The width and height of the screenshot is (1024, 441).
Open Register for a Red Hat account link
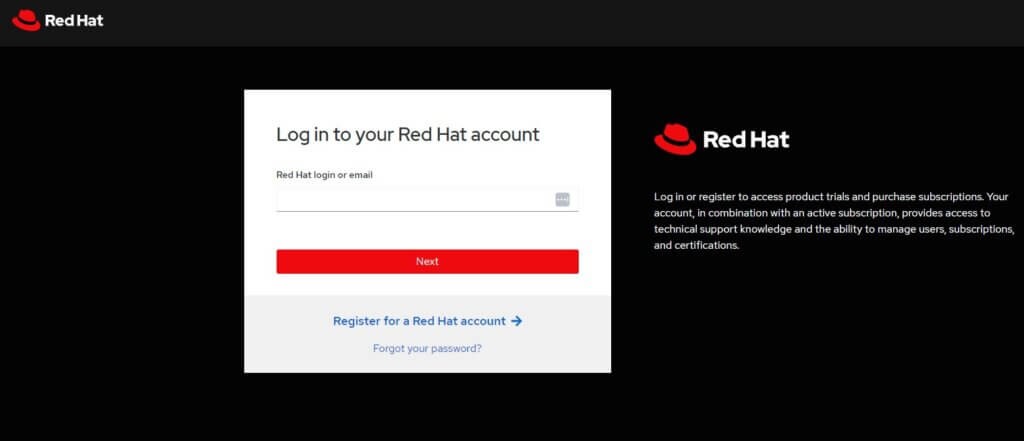pyautogui.click(x=427, y=321)
